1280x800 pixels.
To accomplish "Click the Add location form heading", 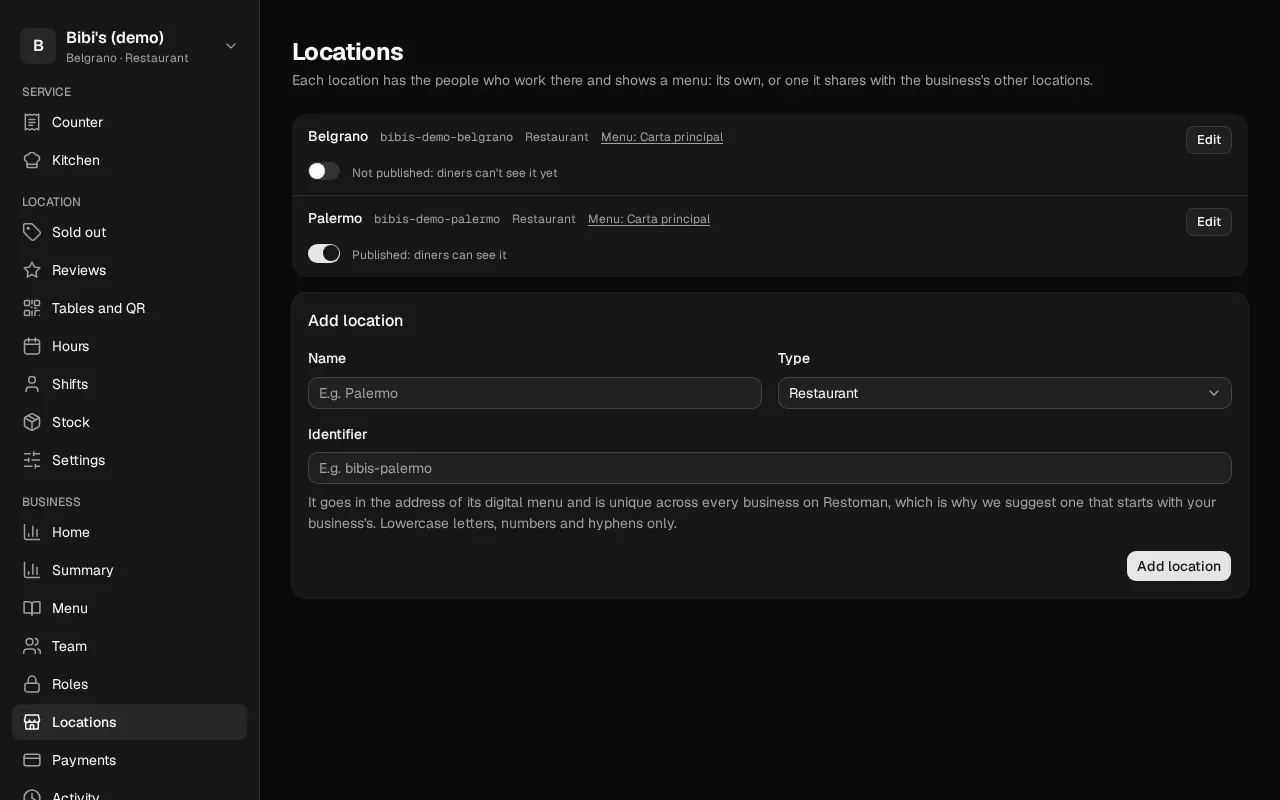I will click(x=355, y=321).
